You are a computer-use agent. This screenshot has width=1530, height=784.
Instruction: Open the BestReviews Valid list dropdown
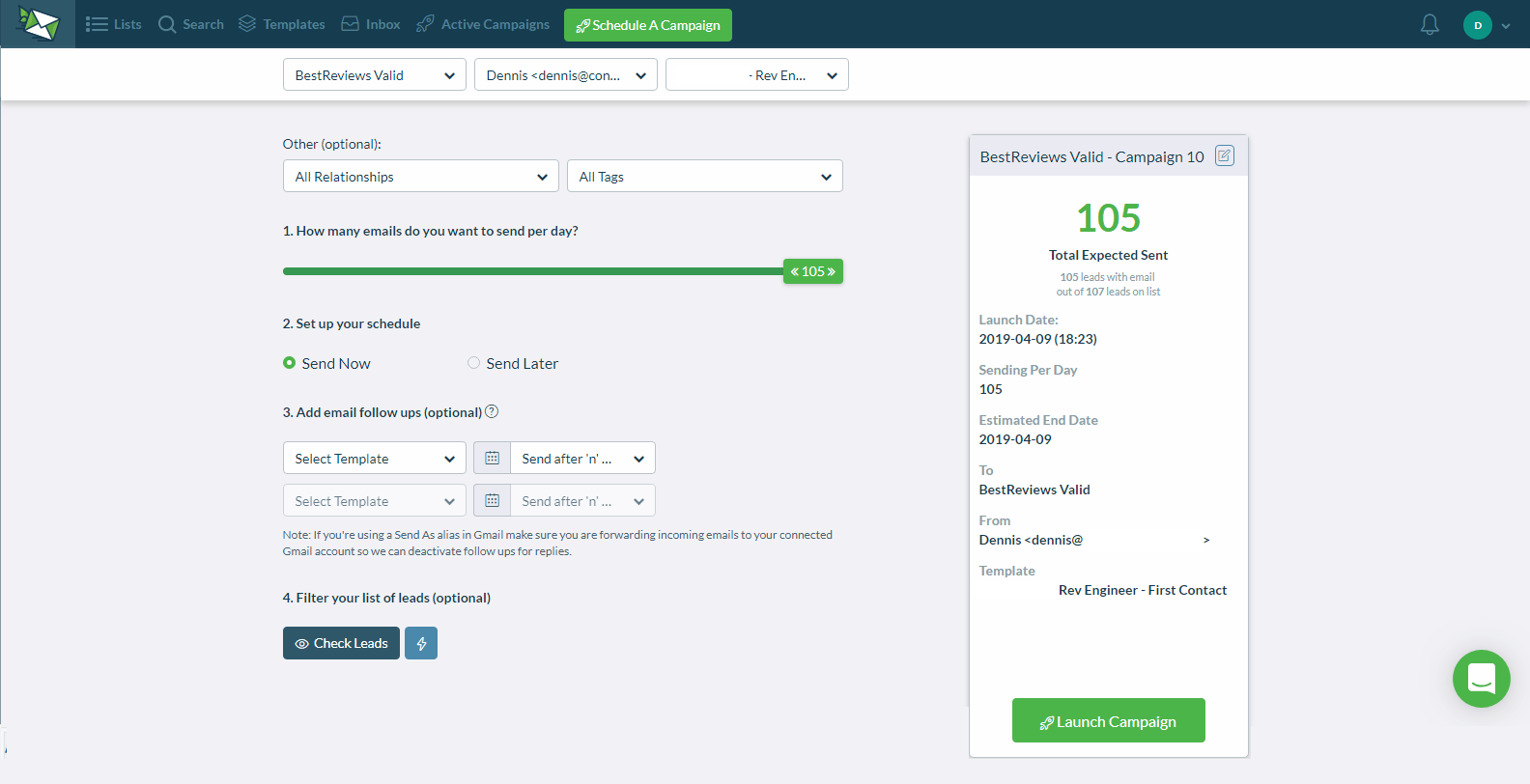(x=375, y=74)
